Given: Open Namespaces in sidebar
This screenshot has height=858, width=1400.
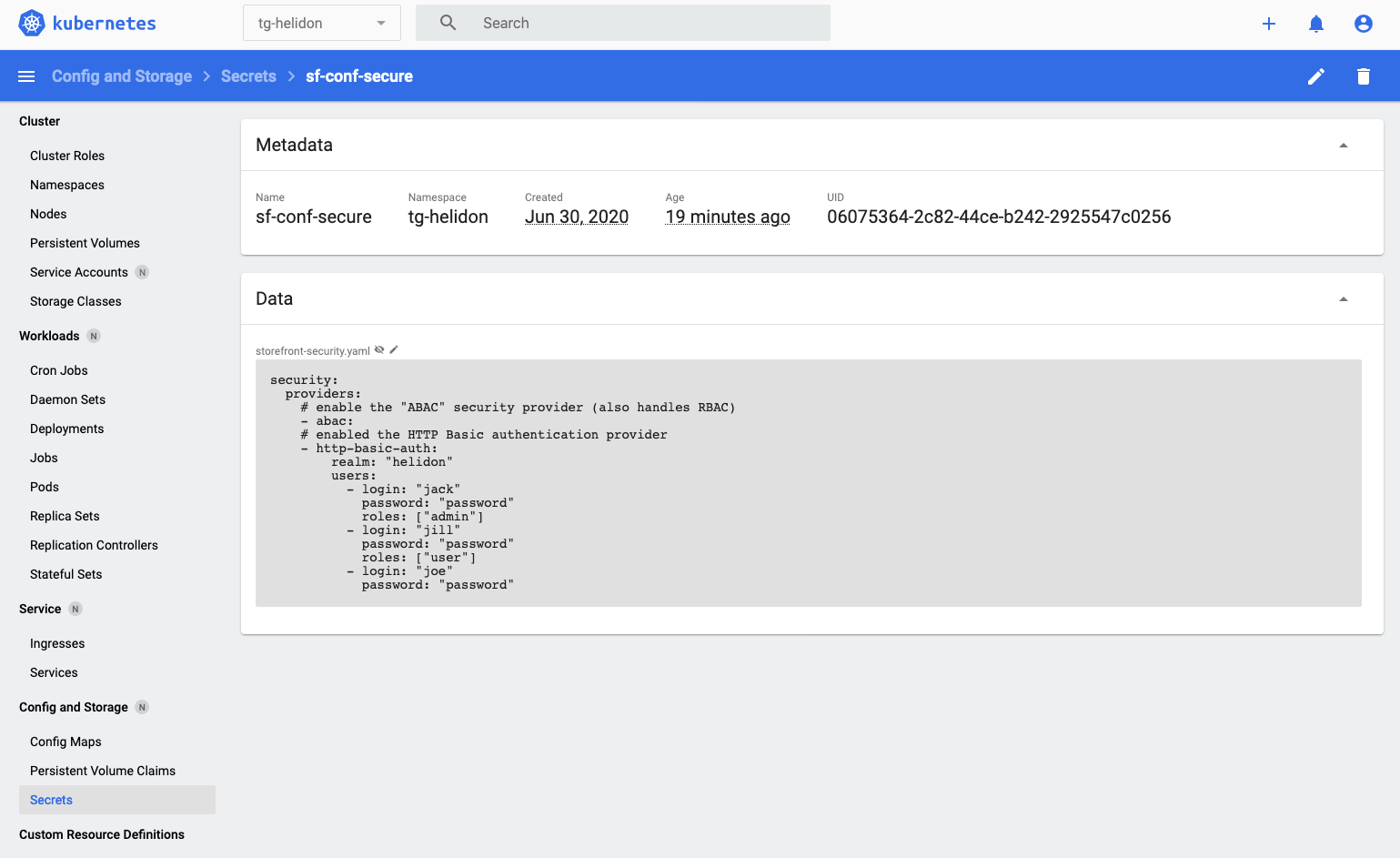Looking at the screenshot, I should (67, 185).
